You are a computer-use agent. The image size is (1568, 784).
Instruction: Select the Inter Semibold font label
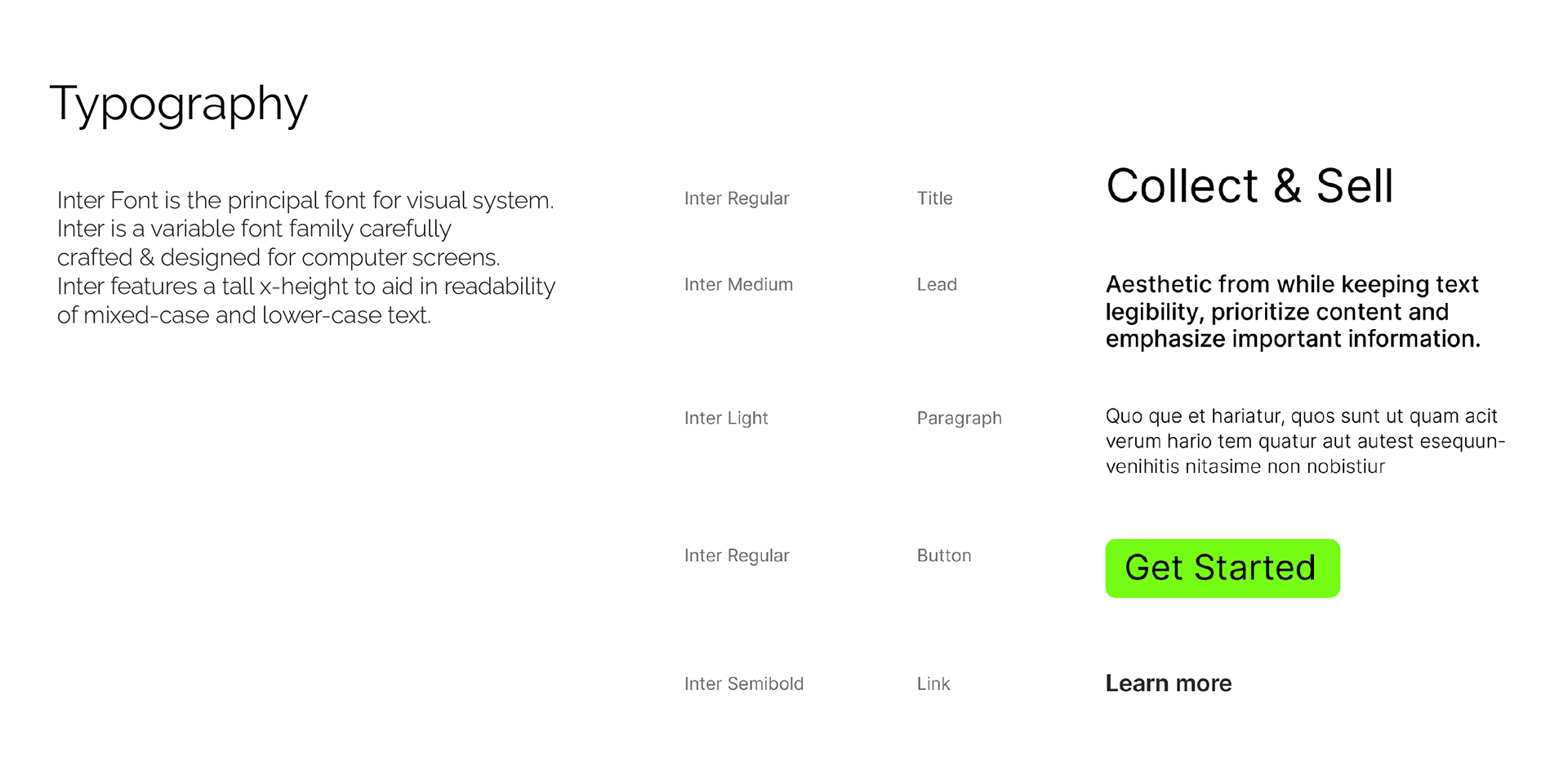click(743, 684)
